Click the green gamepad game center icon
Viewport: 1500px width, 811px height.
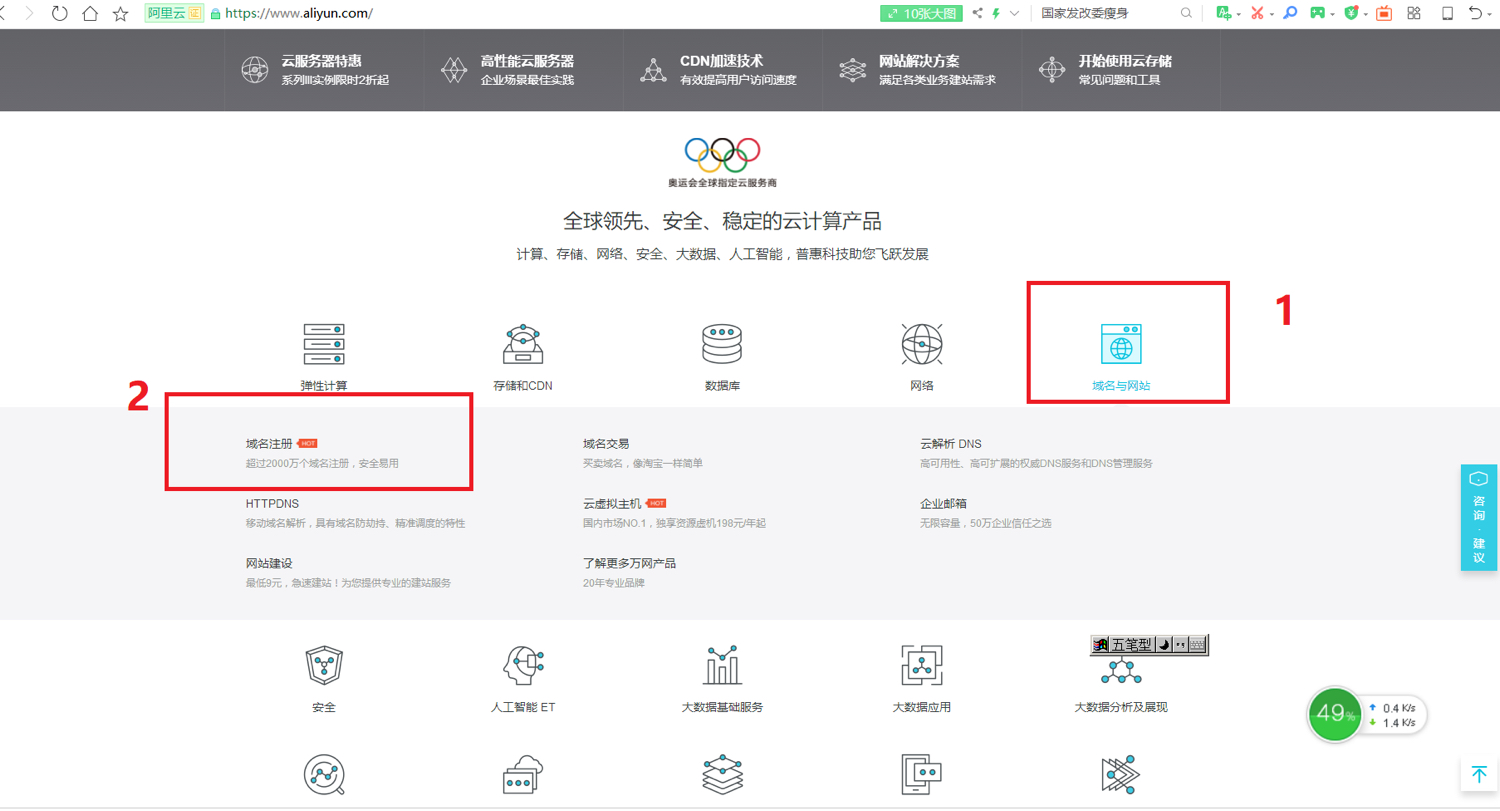point(1318,13)
